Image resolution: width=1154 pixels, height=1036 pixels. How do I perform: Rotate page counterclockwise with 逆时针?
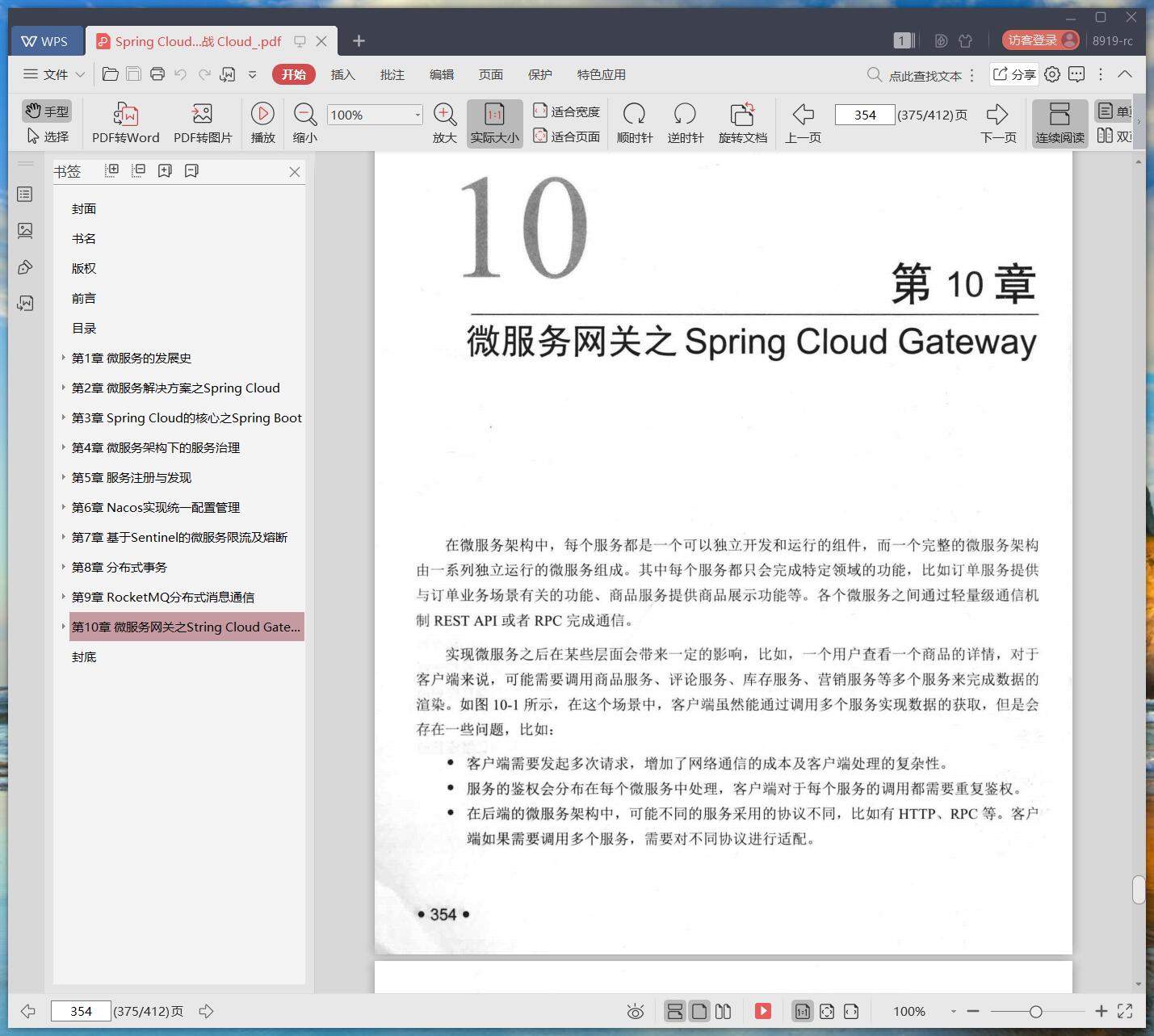coord(685,114)
